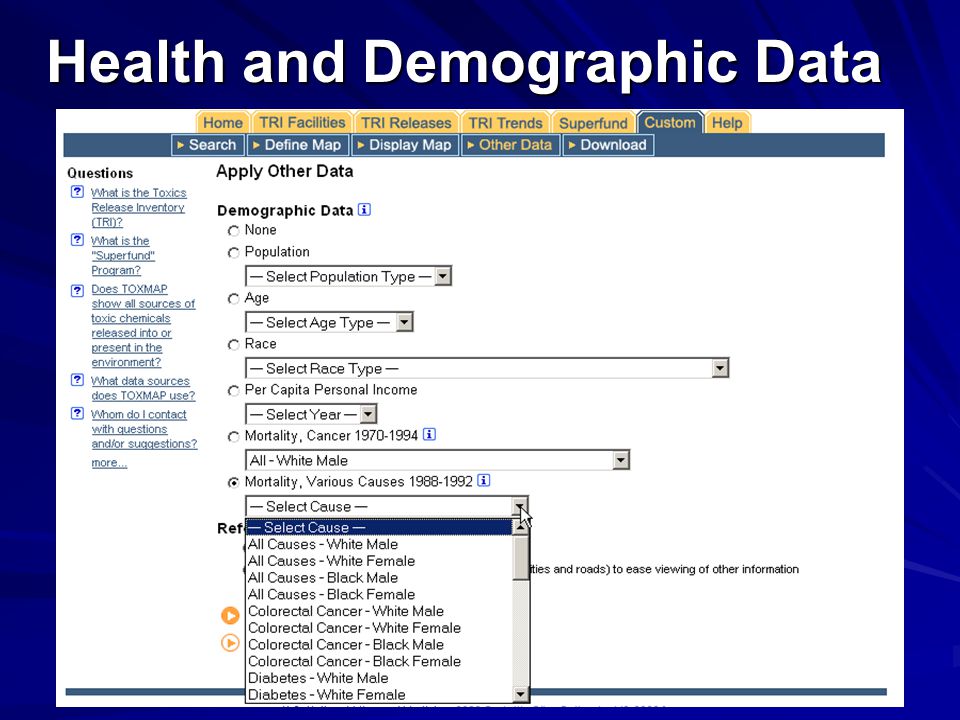Switch to the TRI Facilities tab

tap(302, 122)
